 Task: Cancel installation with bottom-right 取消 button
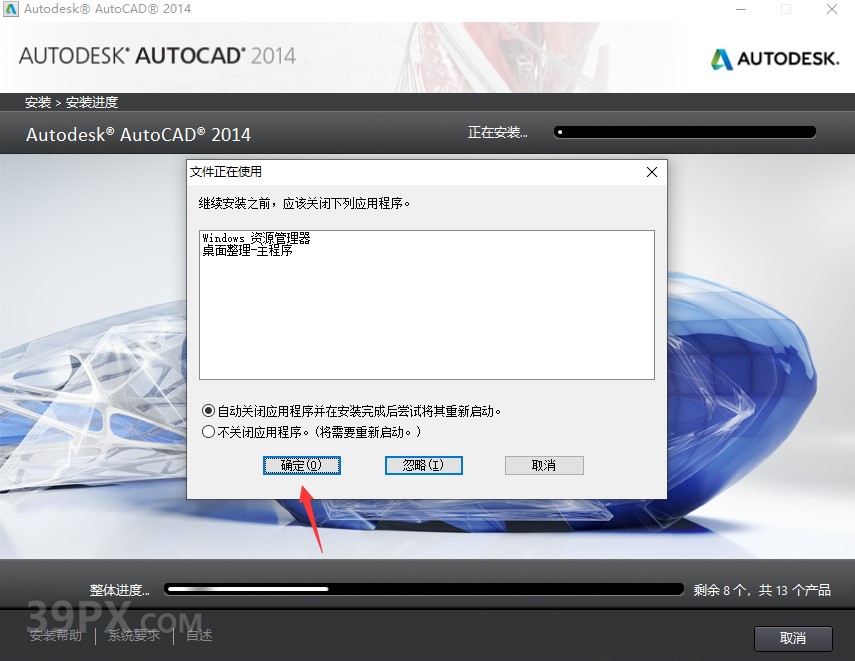point(793,639)
